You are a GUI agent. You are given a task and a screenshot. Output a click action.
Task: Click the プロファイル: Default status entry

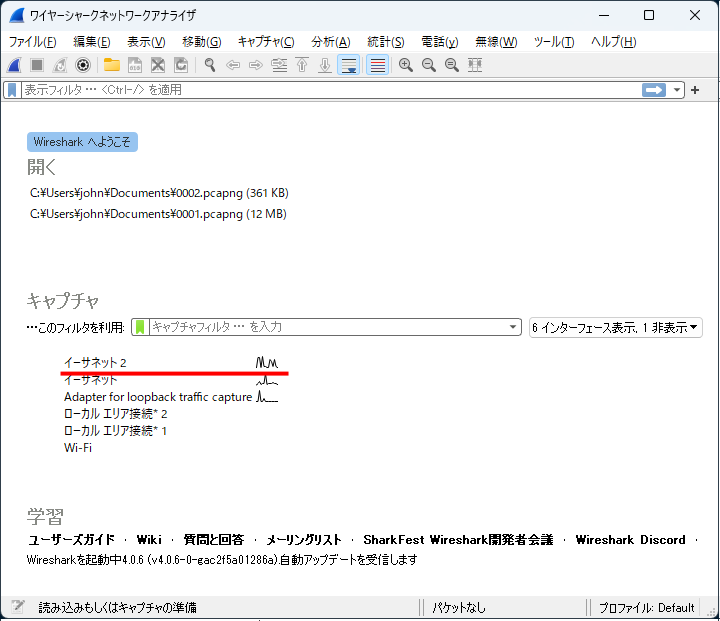click(647, 608)
